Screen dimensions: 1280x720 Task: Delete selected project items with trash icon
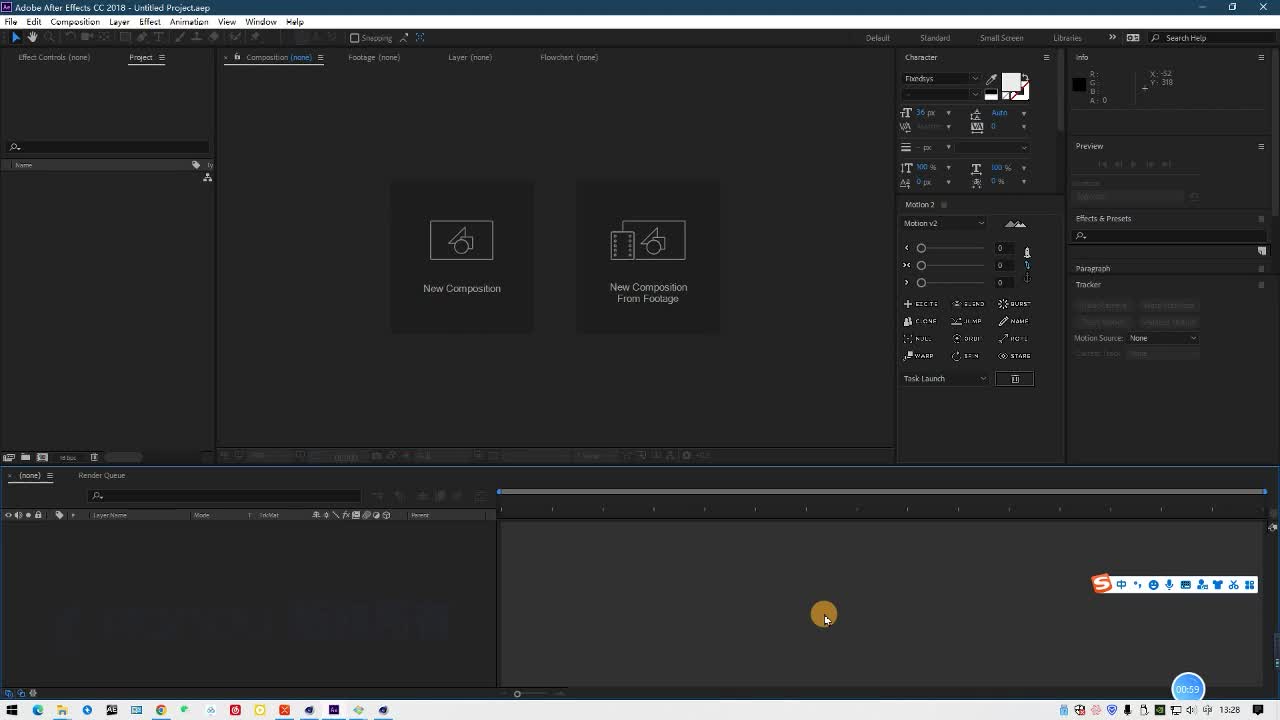point(94,457)
